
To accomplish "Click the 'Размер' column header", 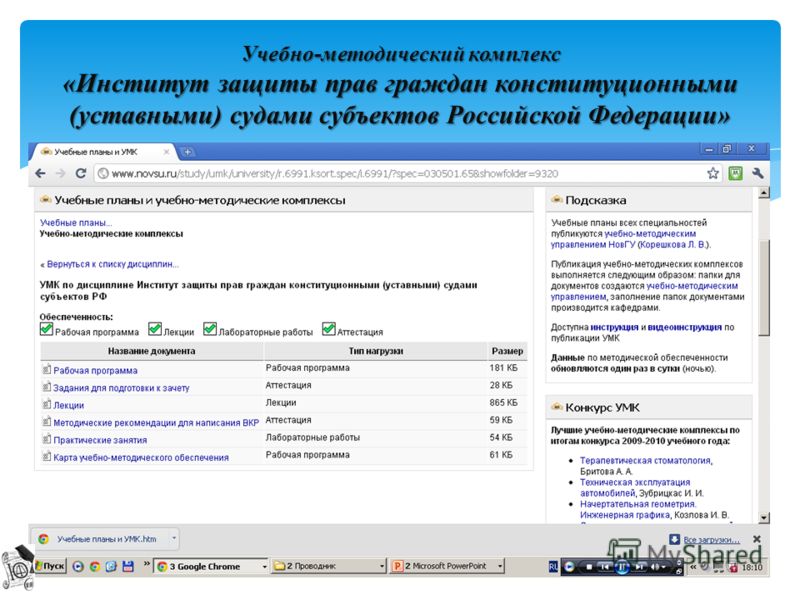I will [507, 351].
